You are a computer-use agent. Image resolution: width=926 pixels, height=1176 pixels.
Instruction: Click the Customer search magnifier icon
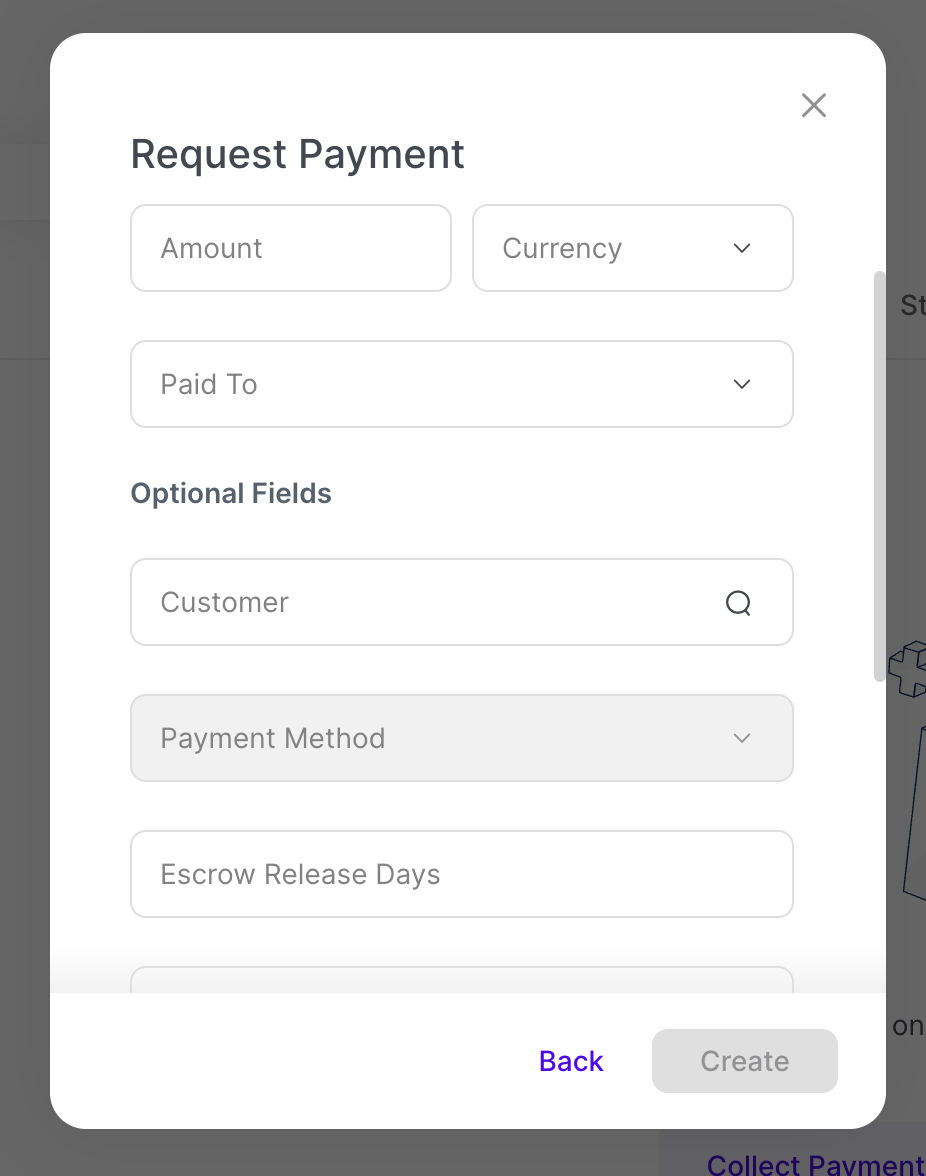coord(738,603)
